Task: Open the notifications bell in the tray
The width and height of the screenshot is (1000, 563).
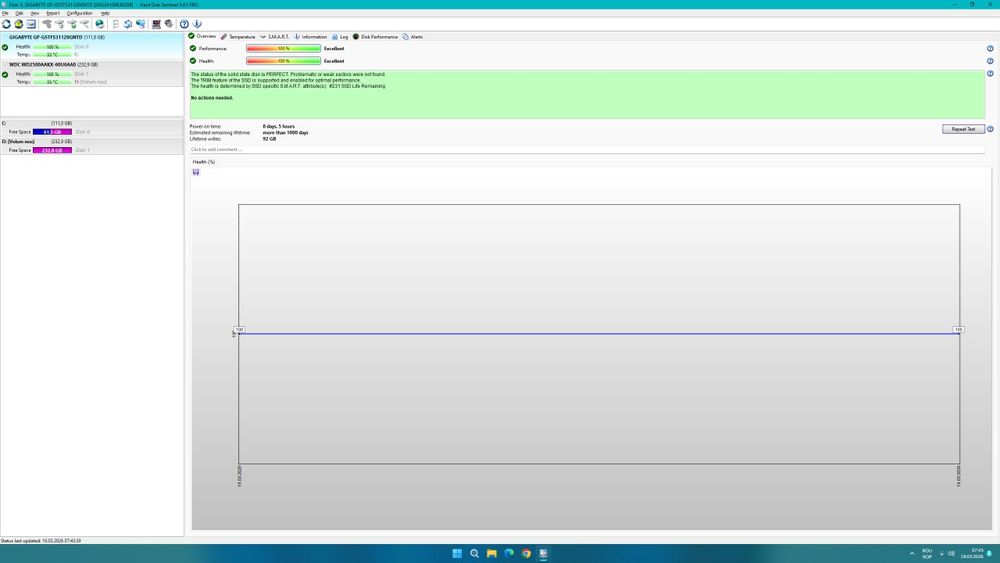Action: pos(989,553)
